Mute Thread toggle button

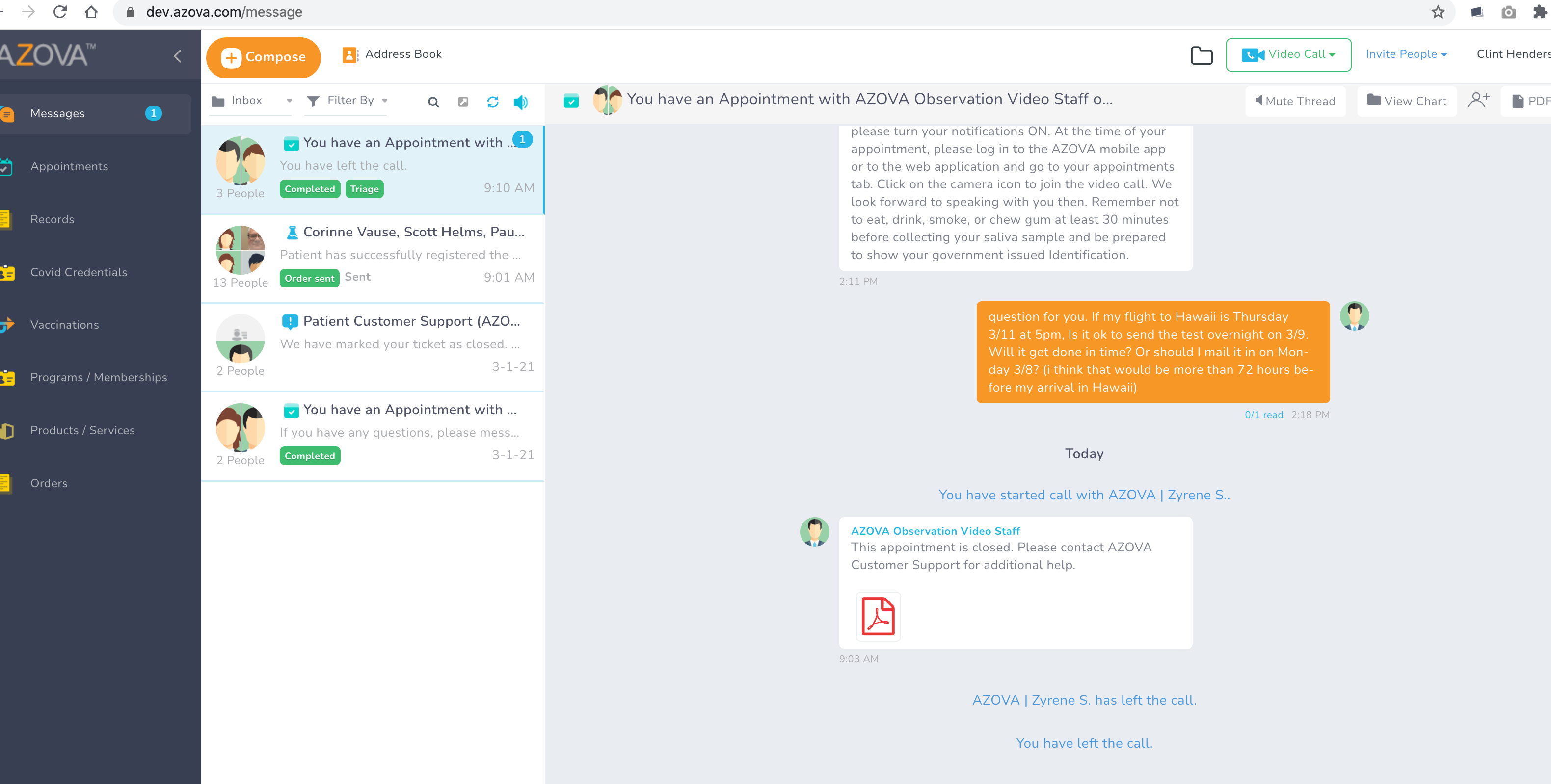pos(1295,101)
